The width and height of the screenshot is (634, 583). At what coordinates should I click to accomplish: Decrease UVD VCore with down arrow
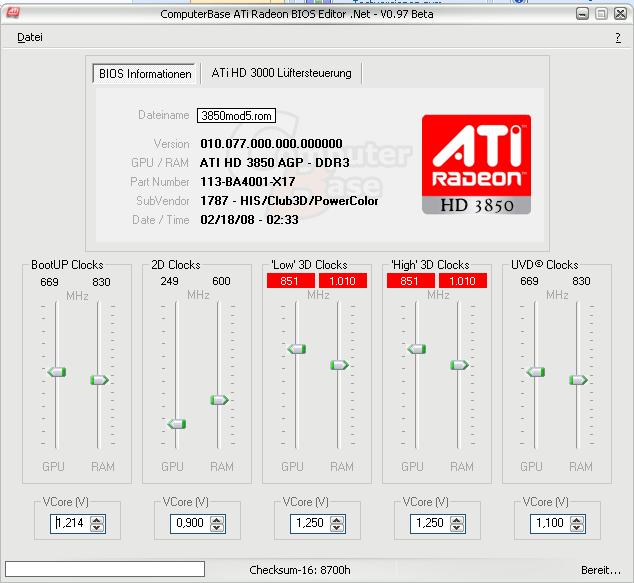577,527
